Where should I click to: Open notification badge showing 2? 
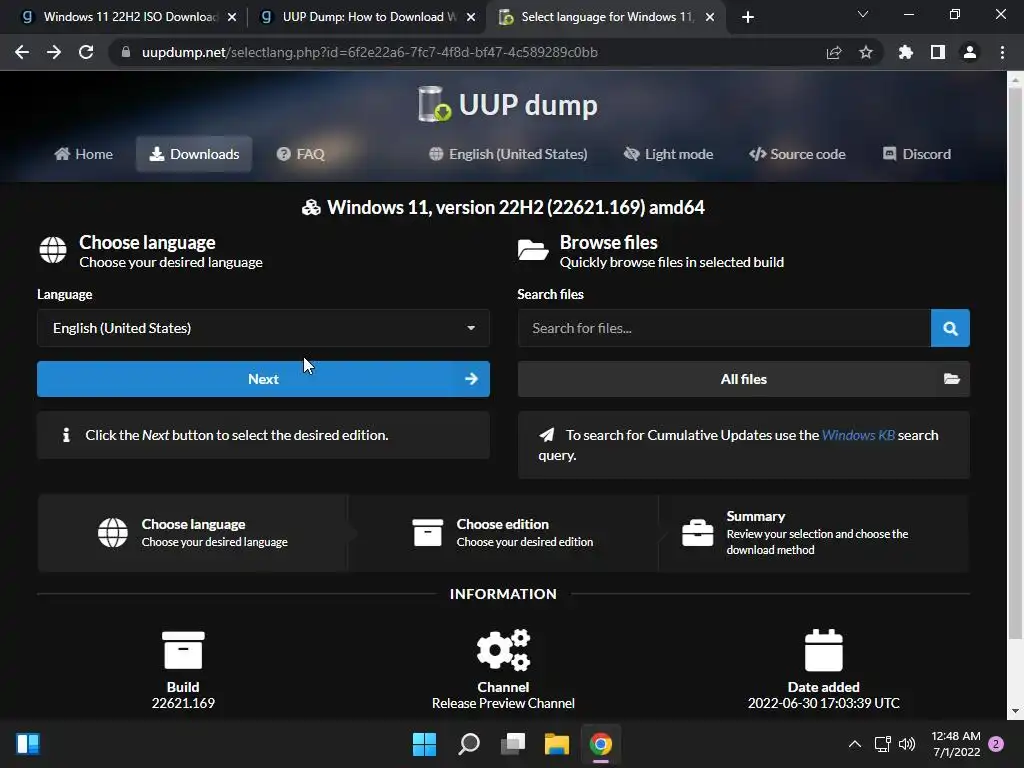point(996,744)
